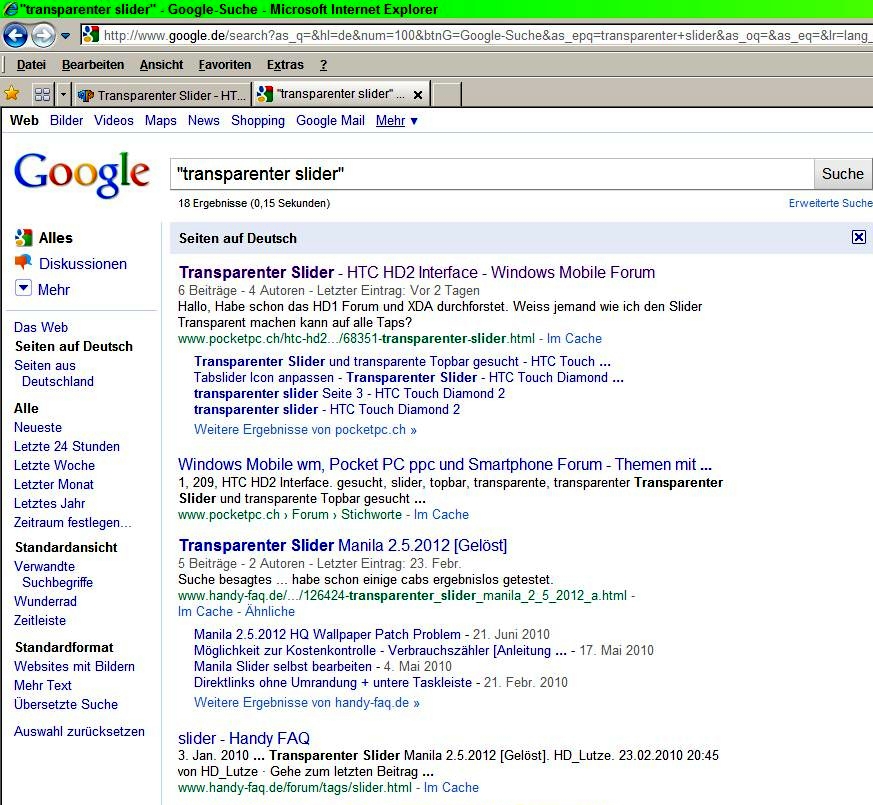Viewport: 873px width, 805px height.
Task: Select the Diskussionen filter icon
Action: 23,262
